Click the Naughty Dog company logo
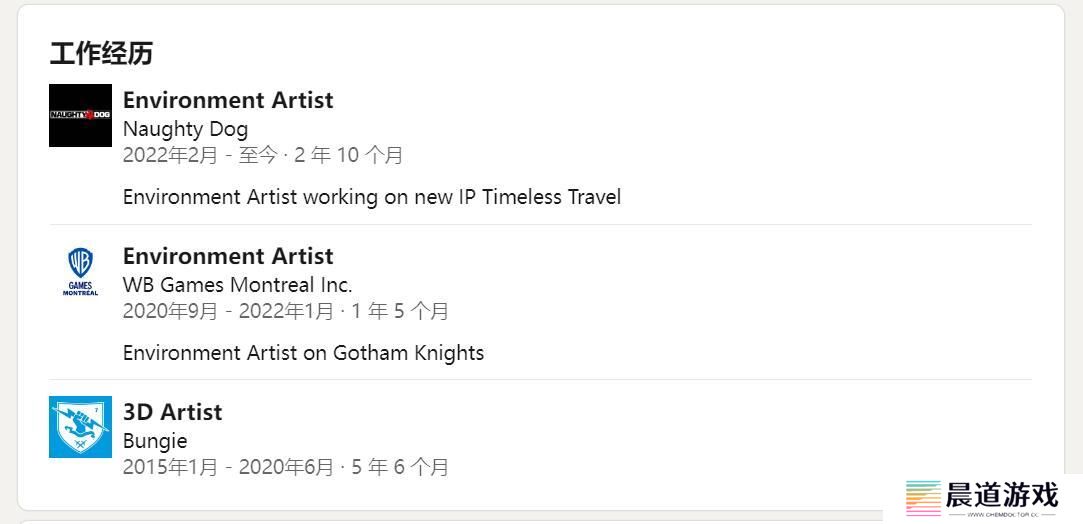The height and width of the screenshot is (524, 1083). pos(80,115)
